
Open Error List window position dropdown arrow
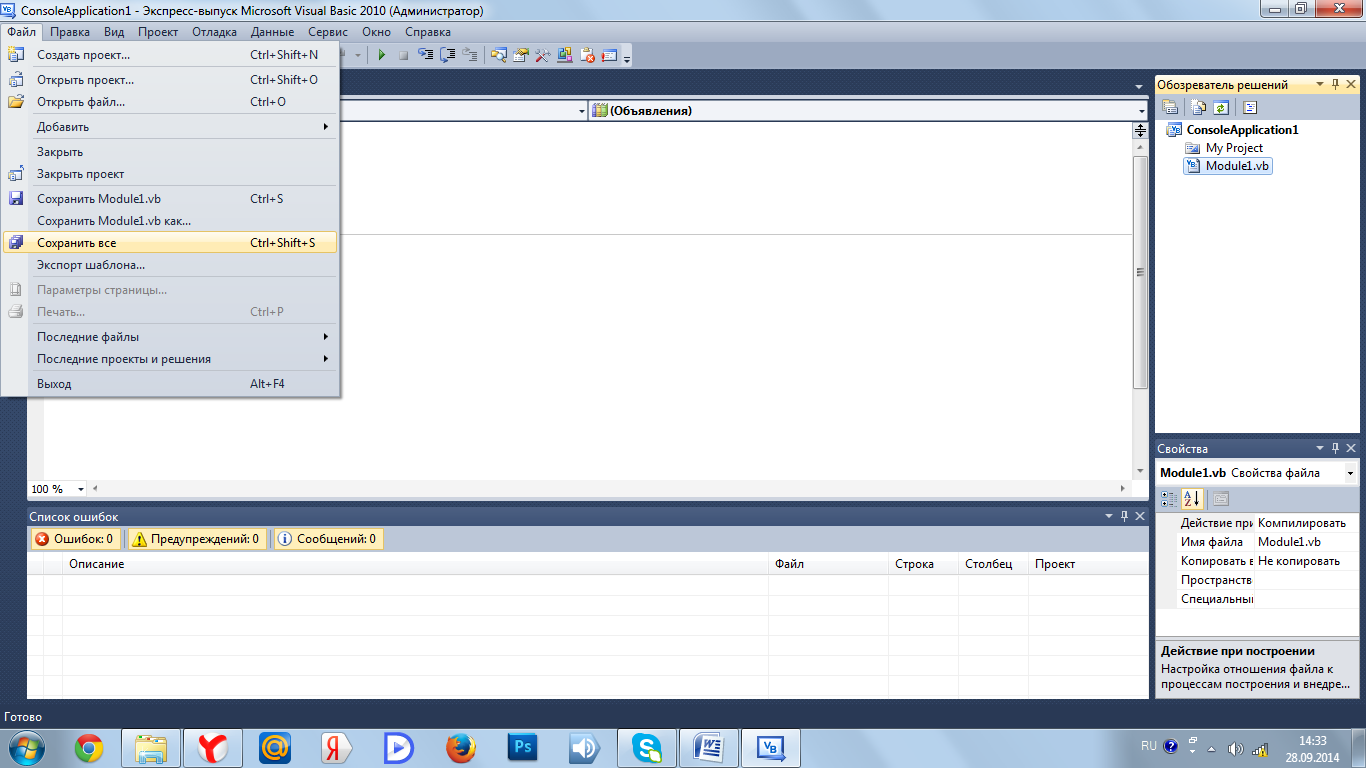tap(1108, 516)
